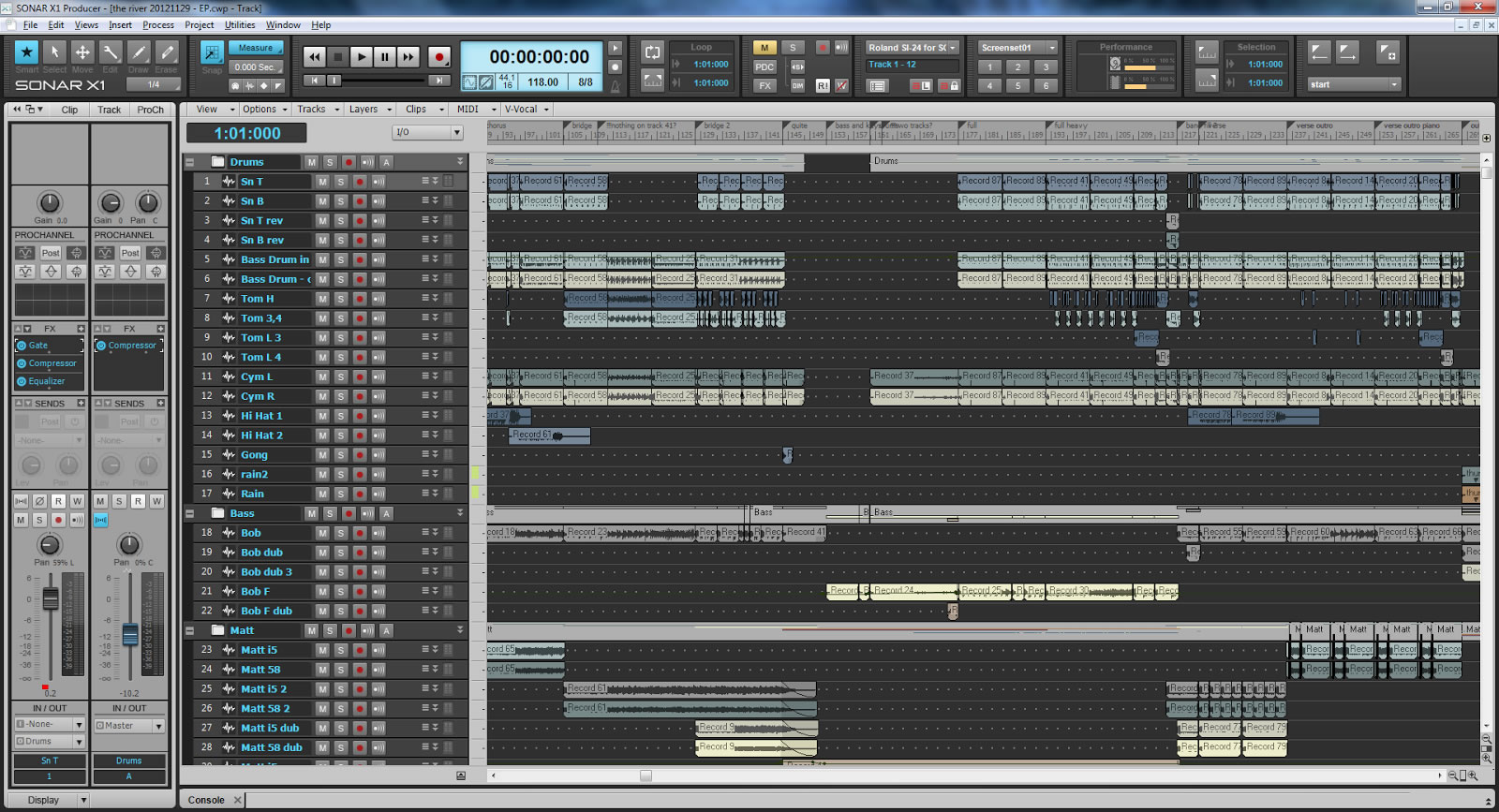Click the 1:01:000 now time field

pyautogui.click(x=247, y=133)
